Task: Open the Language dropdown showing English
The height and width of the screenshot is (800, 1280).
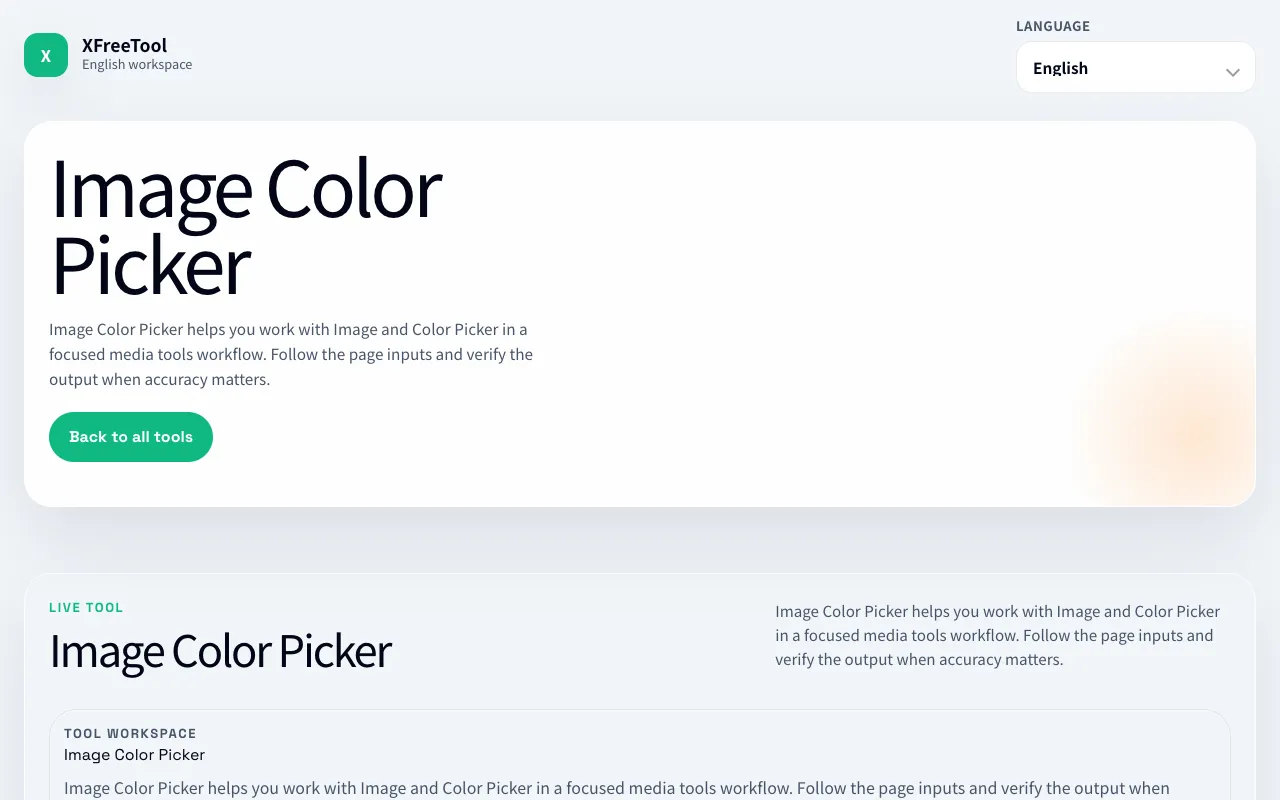Action: coord(1135,67)
